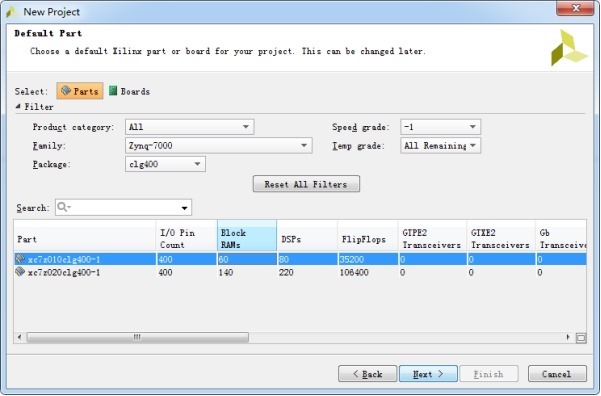Open the Speed grade dropdown
This screenshot has width=601, height=396.
(x=440, y=127)
